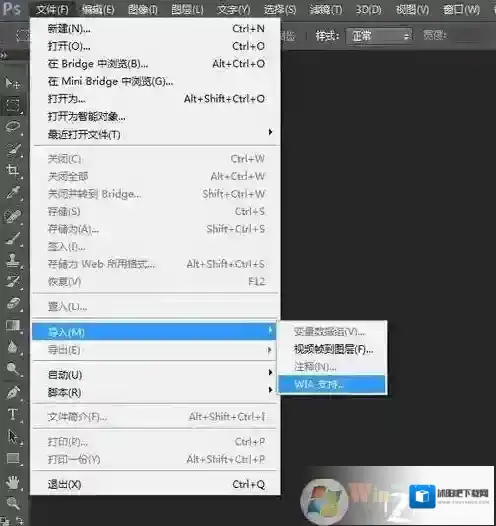Viewport: 496px width, 526px height.
Task: Click the Photoshop Ps logo
Action: coord(11,9)
